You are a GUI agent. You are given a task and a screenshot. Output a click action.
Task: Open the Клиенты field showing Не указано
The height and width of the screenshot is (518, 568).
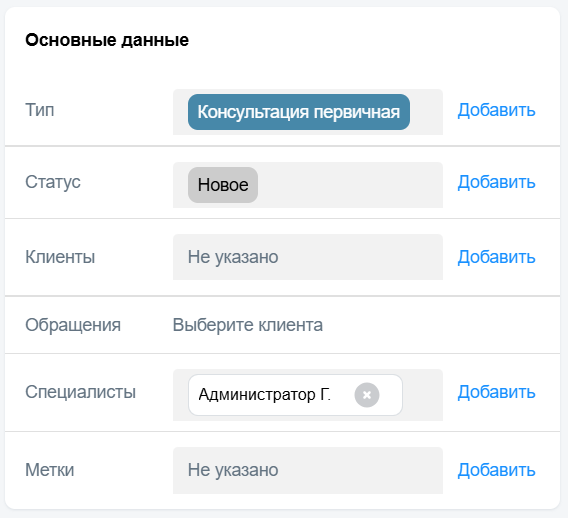(308, 257)
